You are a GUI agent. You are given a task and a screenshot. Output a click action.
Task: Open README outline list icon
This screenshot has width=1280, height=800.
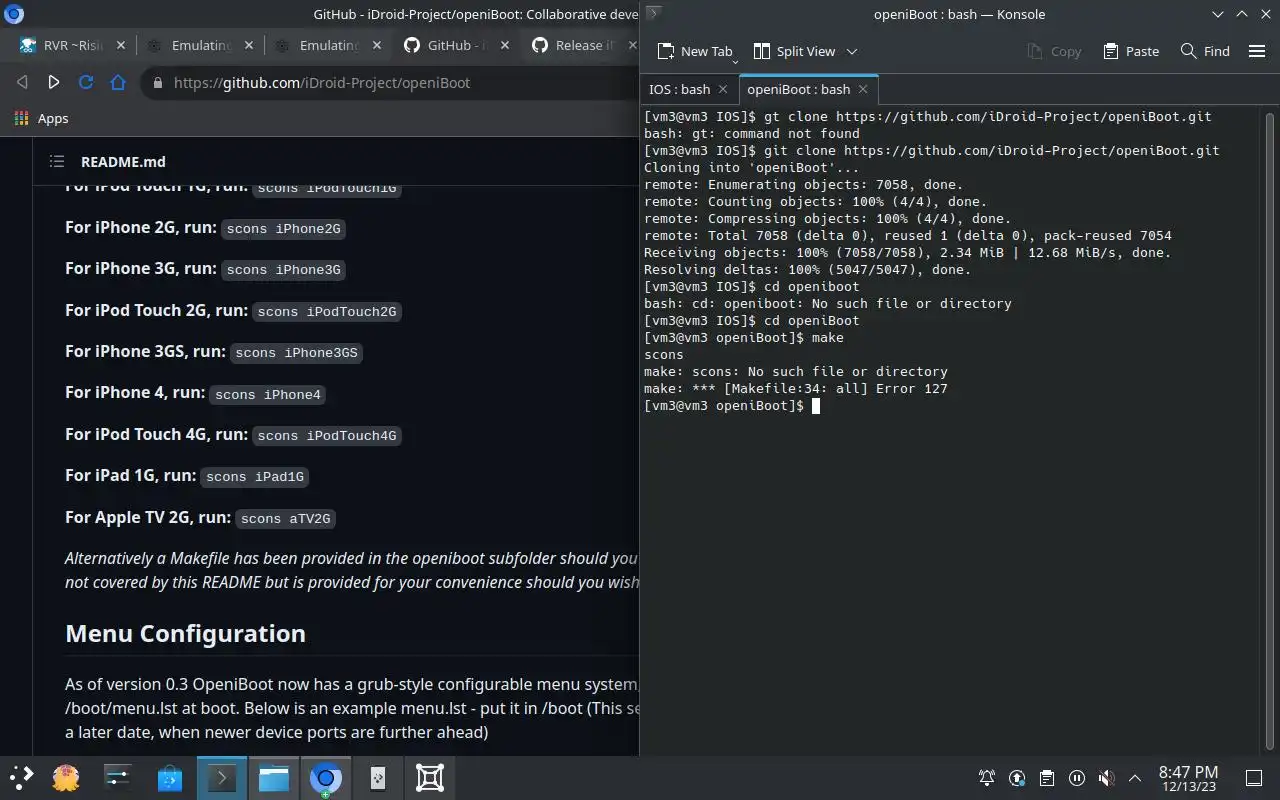tap(57, 161)
